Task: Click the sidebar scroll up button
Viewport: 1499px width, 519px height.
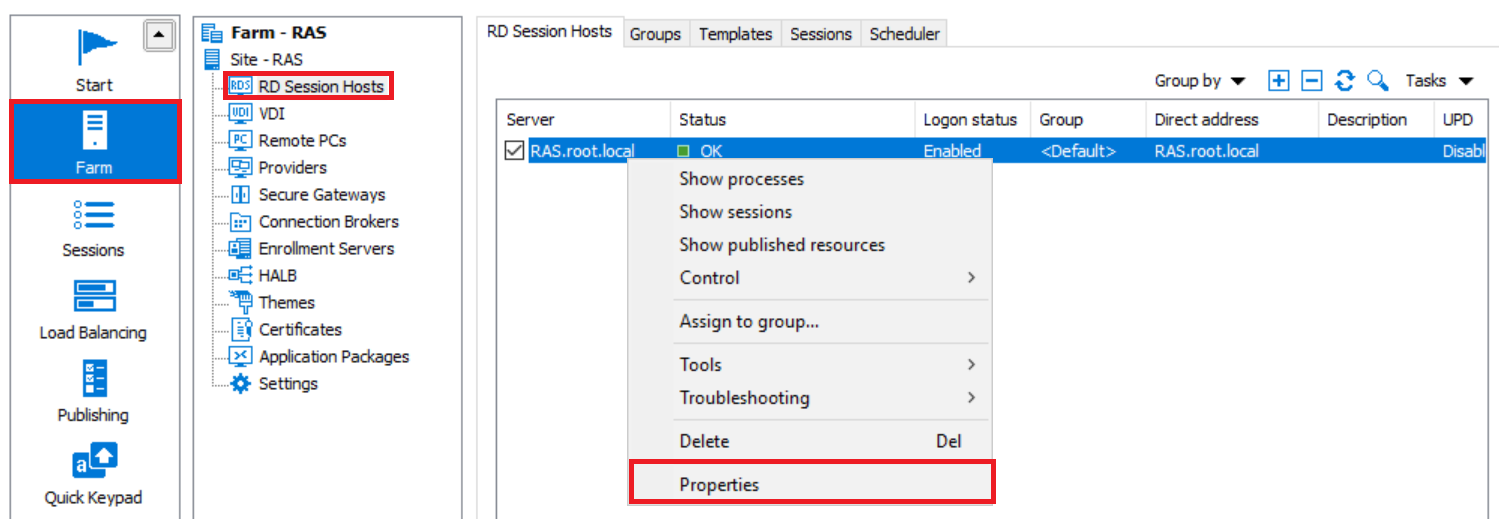Action: click(x=160, y=36)
